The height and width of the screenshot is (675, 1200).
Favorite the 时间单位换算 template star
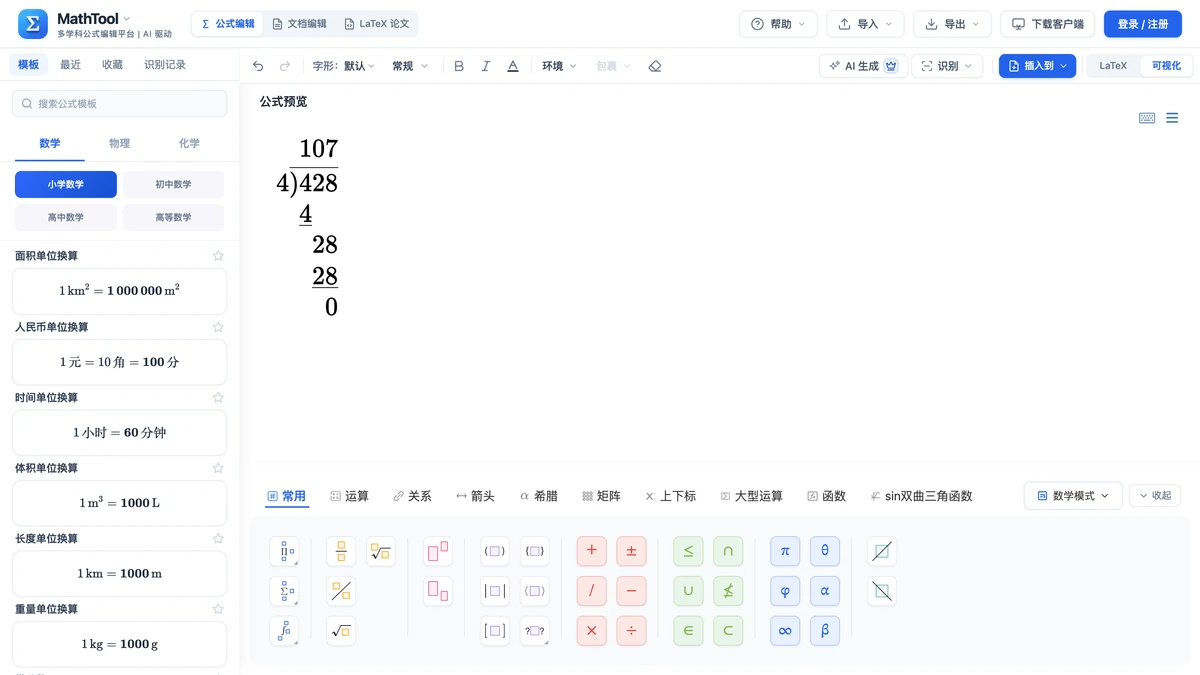click(218, 398)
